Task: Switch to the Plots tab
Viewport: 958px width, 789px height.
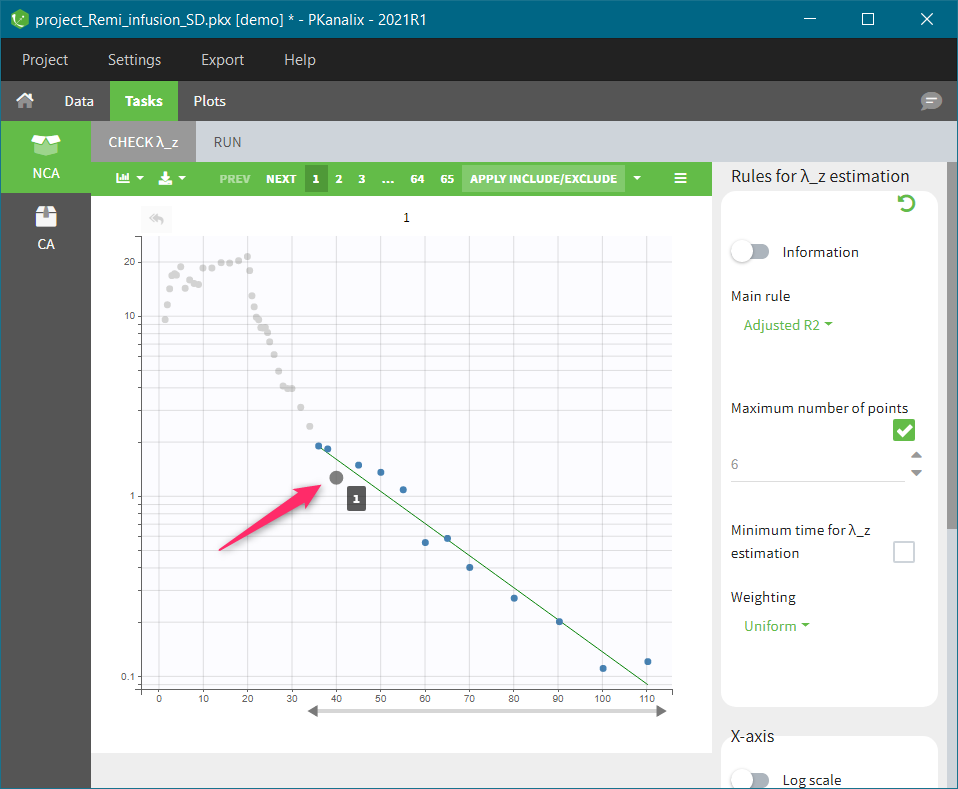Action: click(x=209, y=101)
